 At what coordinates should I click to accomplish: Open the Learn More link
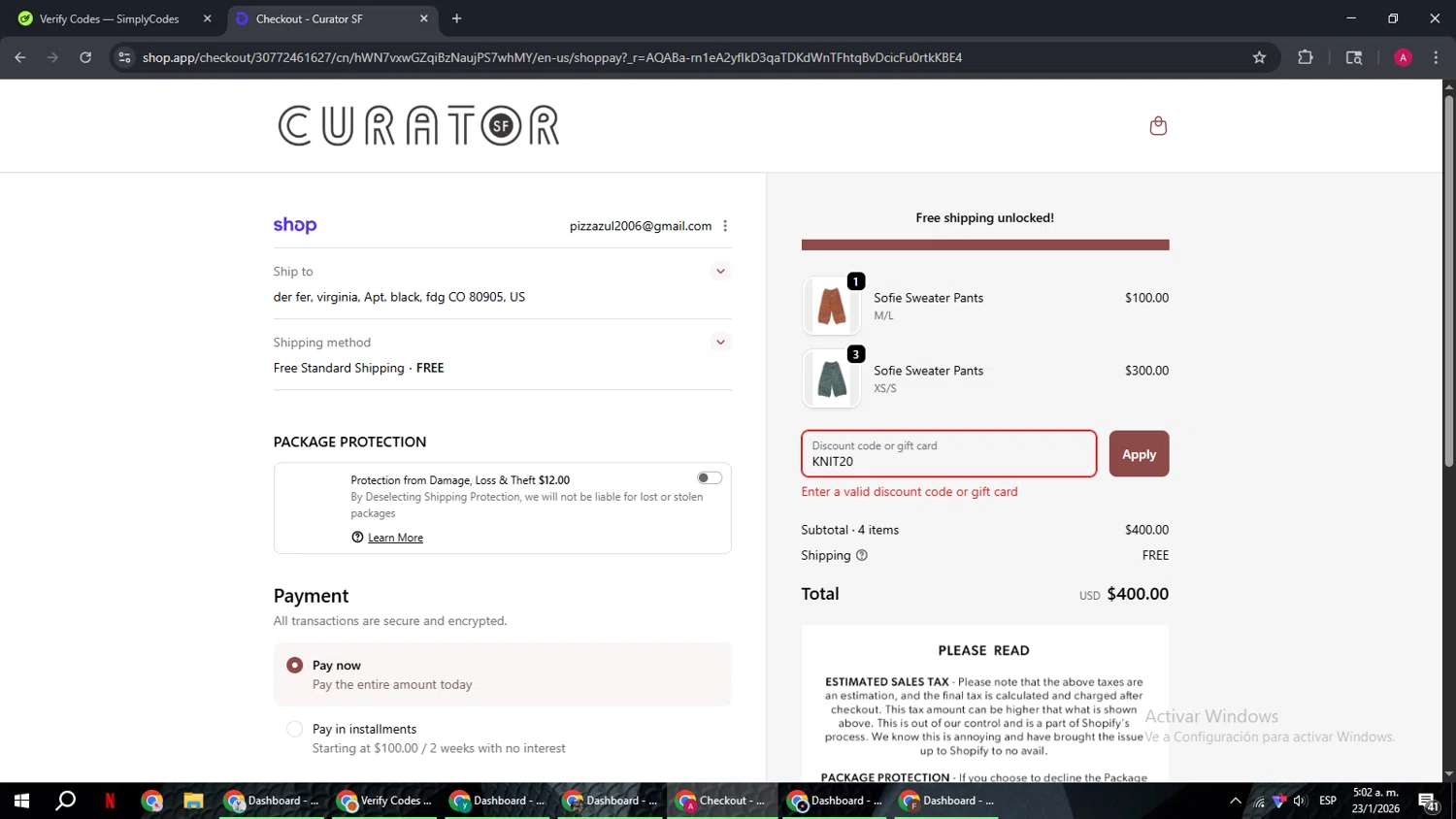[395, 538]
